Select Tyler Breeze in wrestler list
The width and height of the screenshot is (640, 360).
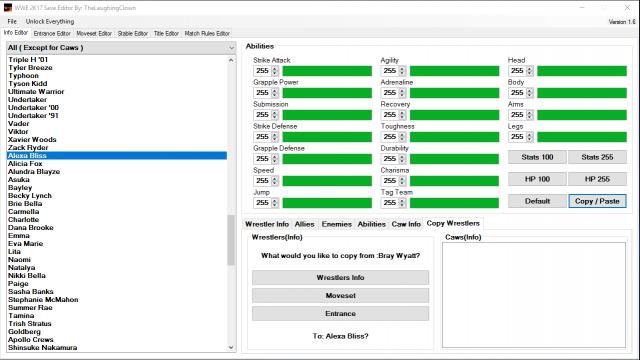click(x=117, y=68)
